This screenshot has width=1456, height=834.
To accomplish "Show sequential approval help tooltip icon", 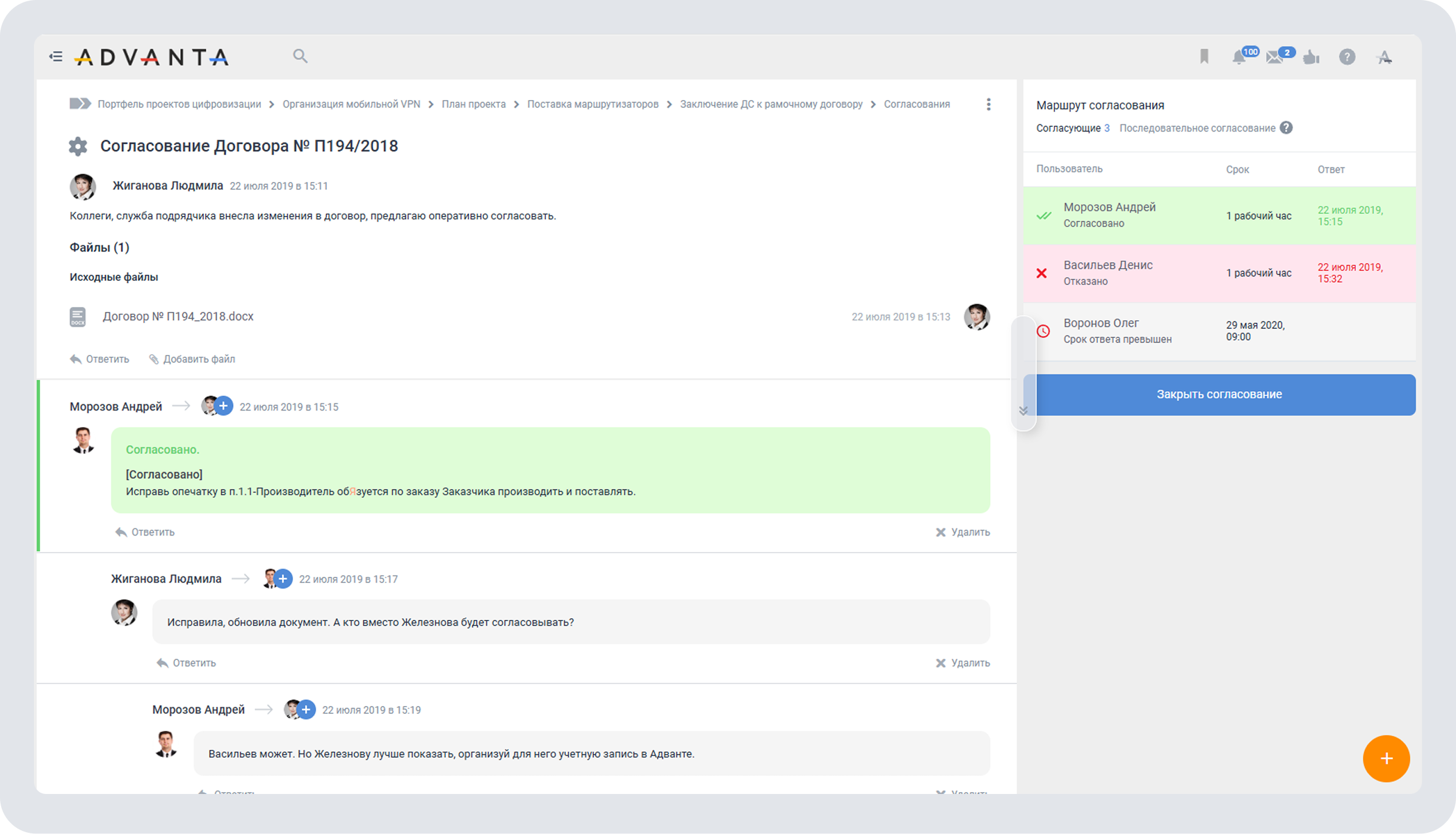I will (1286, 128).
